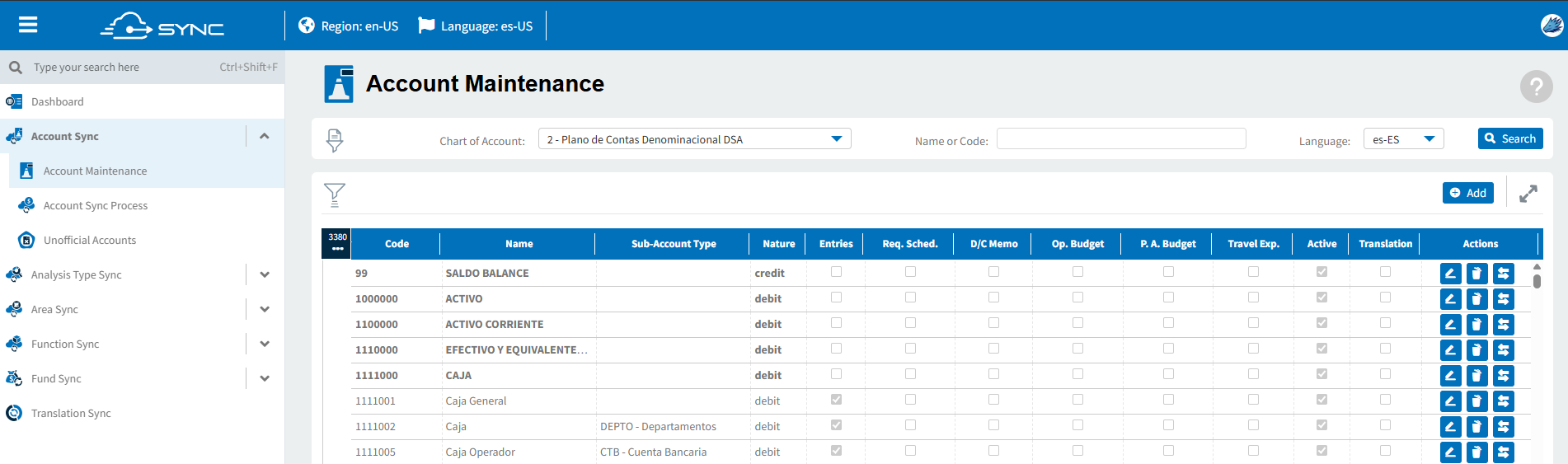Expand the Analysis Type Sync section
Viewport: 1568px width, 464px height.
point(265,274)
